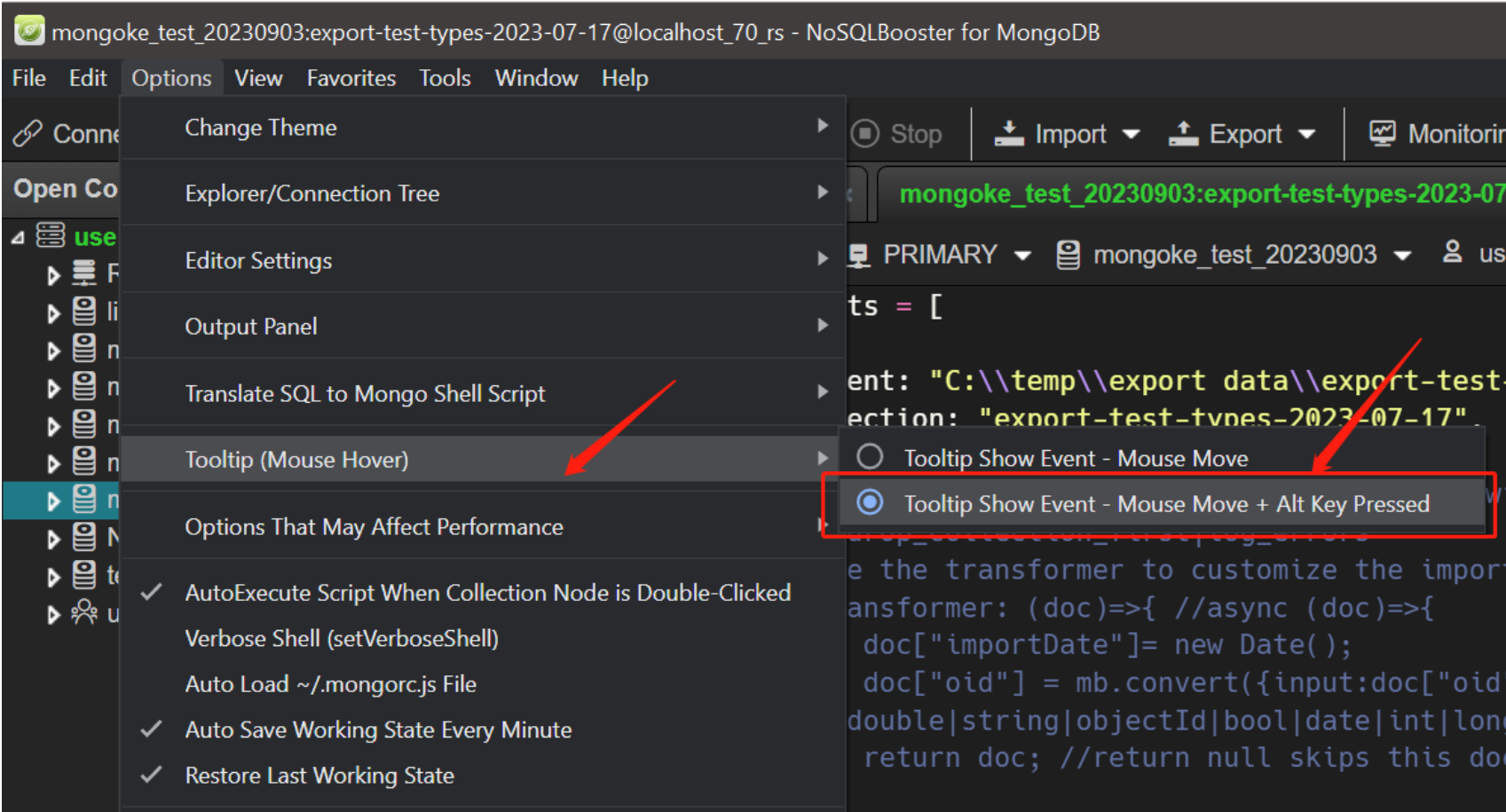This screenshot has height=812, width=1506.
Task: Click the Stop circle icon
Action: pos(865,134)
